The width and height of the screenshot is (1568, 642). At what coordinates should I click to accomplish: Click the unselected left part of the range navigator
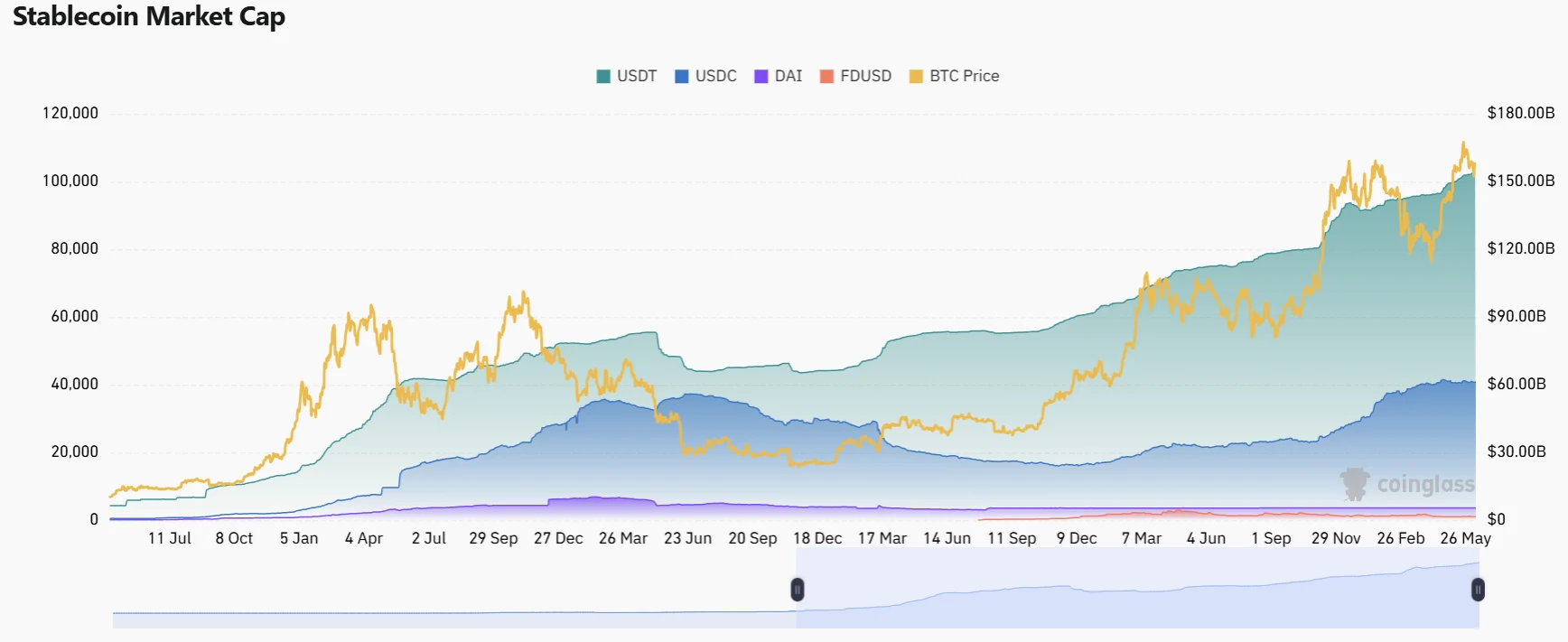454,589
